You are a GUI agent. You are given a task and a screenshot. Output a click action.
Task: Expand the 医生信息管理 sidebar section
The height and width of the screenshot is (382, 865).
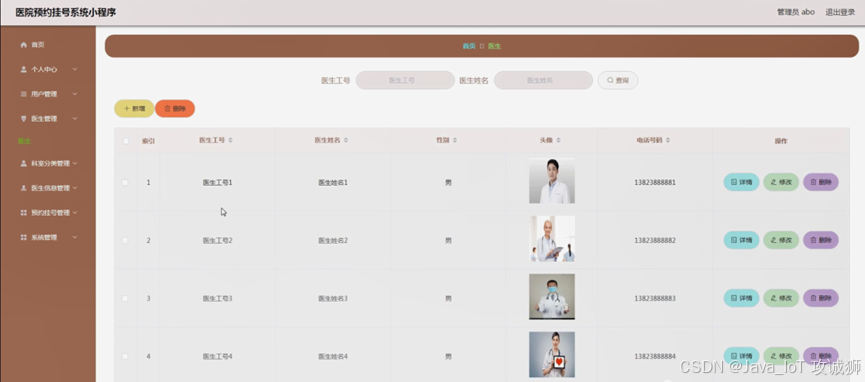pyautogui.click(x=48, y=188)
